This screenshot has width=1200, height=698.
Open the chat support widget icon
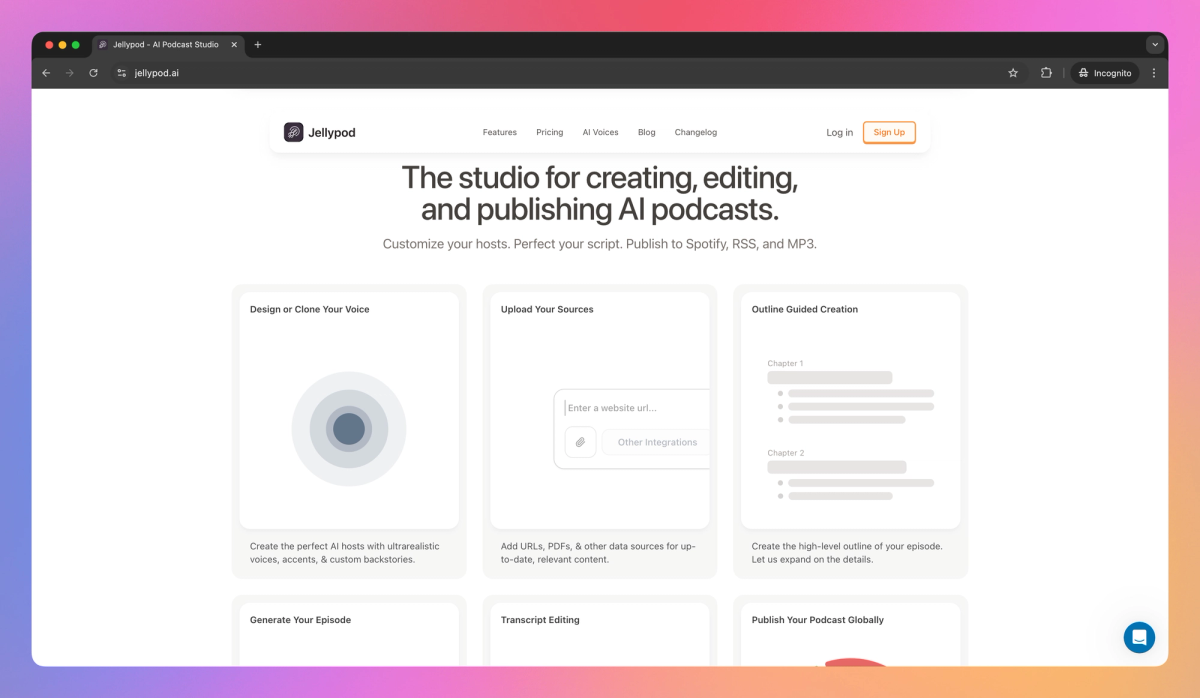pos(1139,637)
